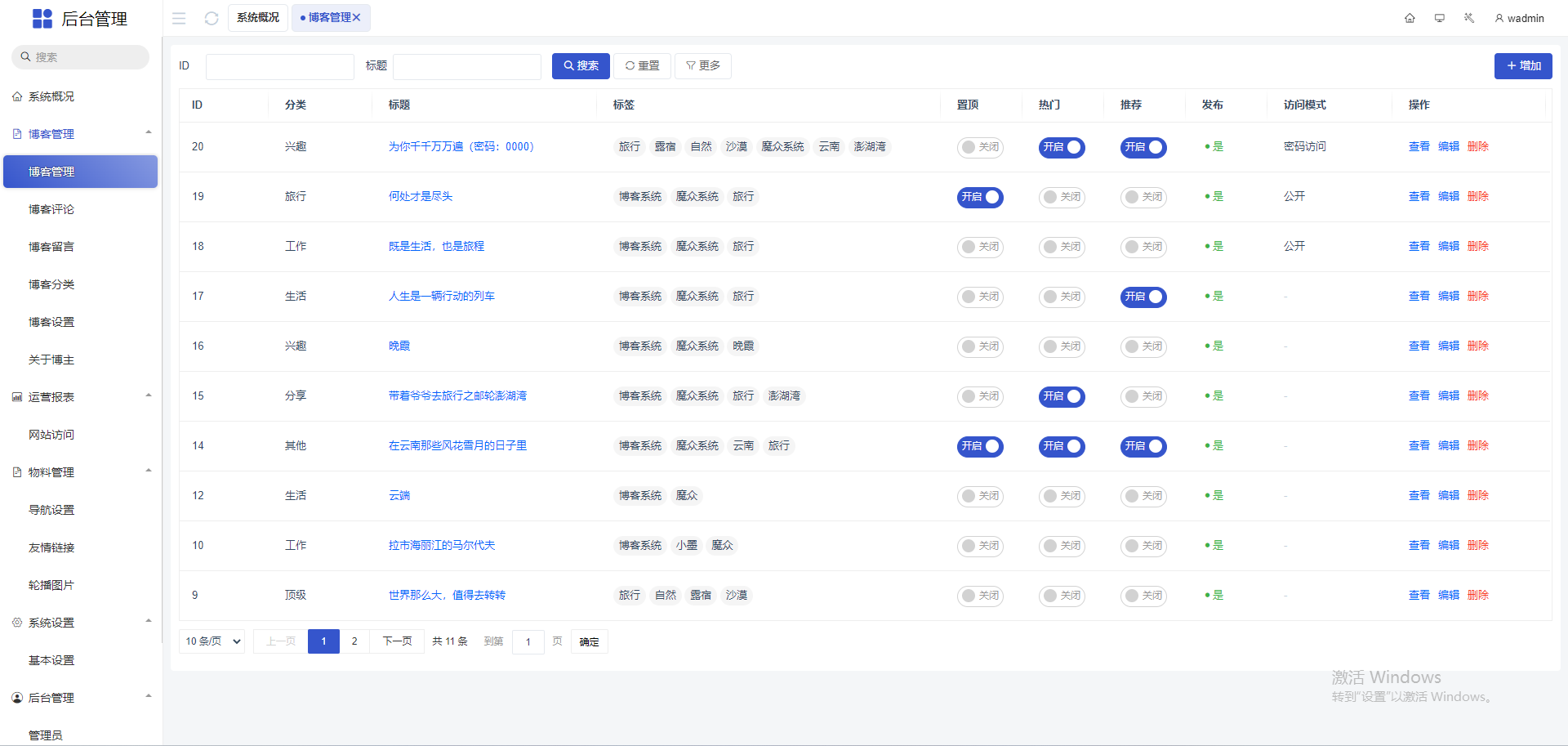The height and width of the screenshot is (746, 1568).
Task: Collapse sidebar with hamburger menu icon
Action: pyautogui.click(x=179, y=18)
